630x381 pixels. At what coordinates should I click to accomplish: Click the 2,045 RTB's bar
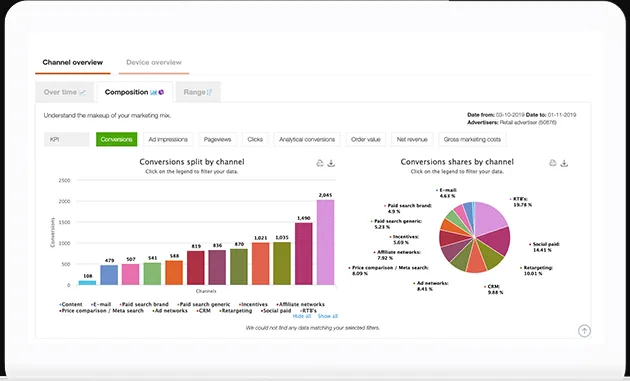pos(325,242)
